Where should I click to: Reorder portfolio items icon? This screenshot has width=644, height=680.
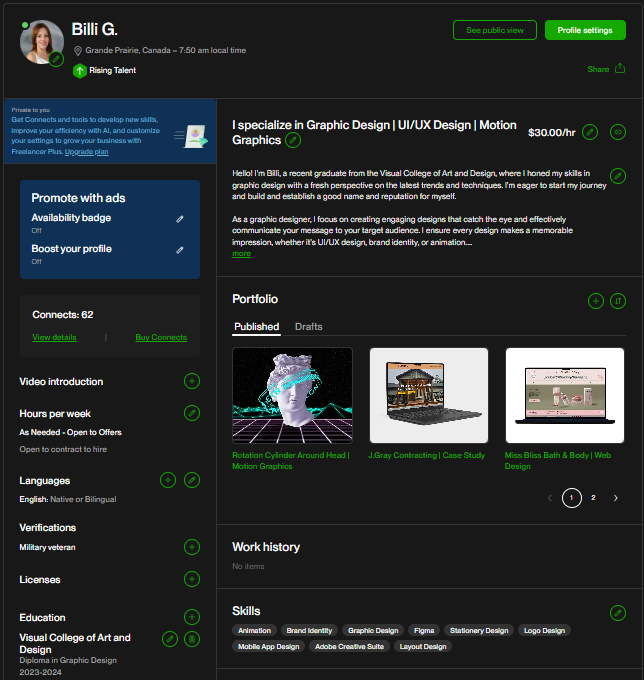[x=618, y=301]
